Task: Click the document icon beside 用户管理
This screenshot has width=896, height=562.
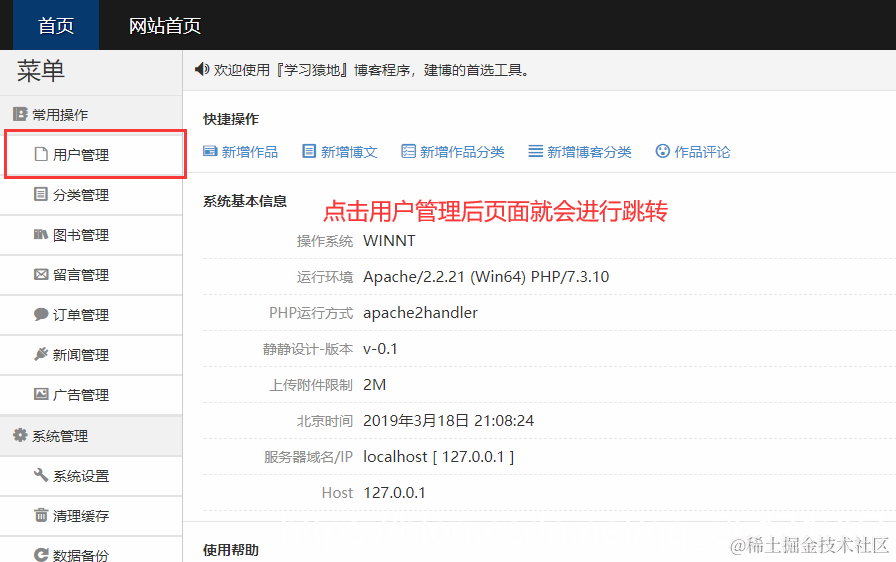Action: 41,154
